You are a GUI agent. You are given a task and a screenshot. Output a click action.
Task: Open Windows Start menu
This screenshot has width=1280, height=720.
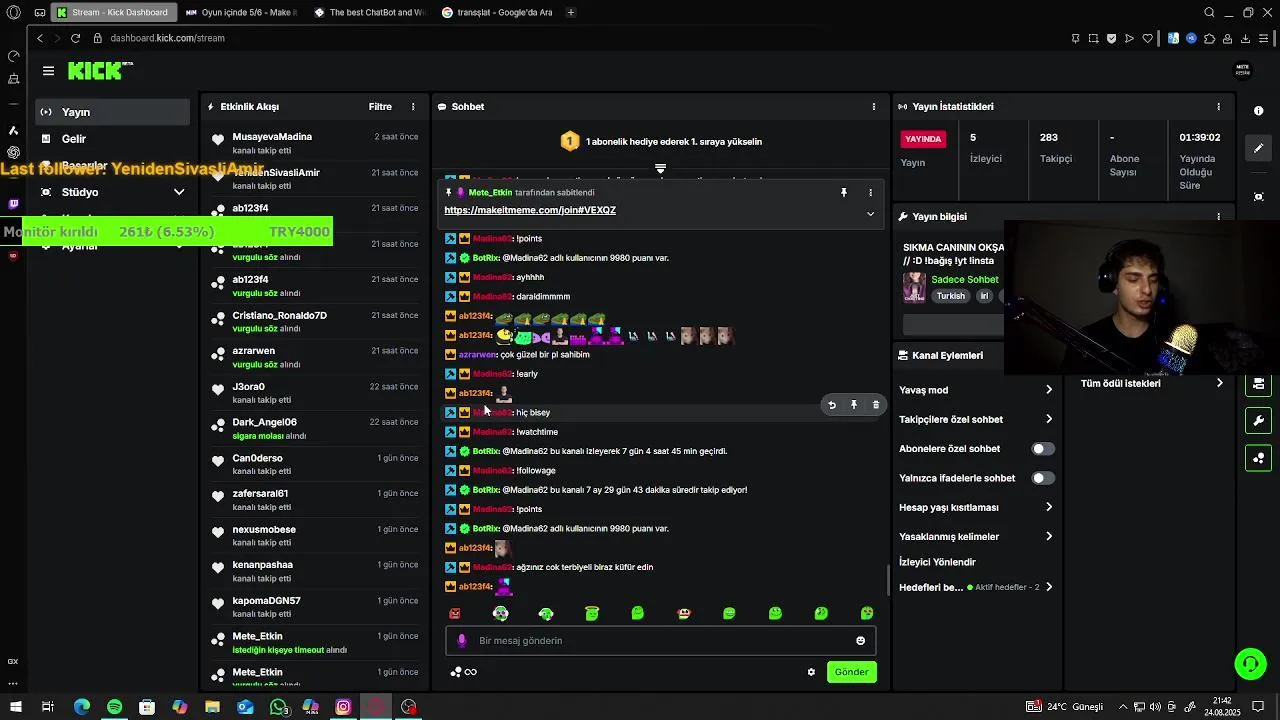(x=15, y=707)
